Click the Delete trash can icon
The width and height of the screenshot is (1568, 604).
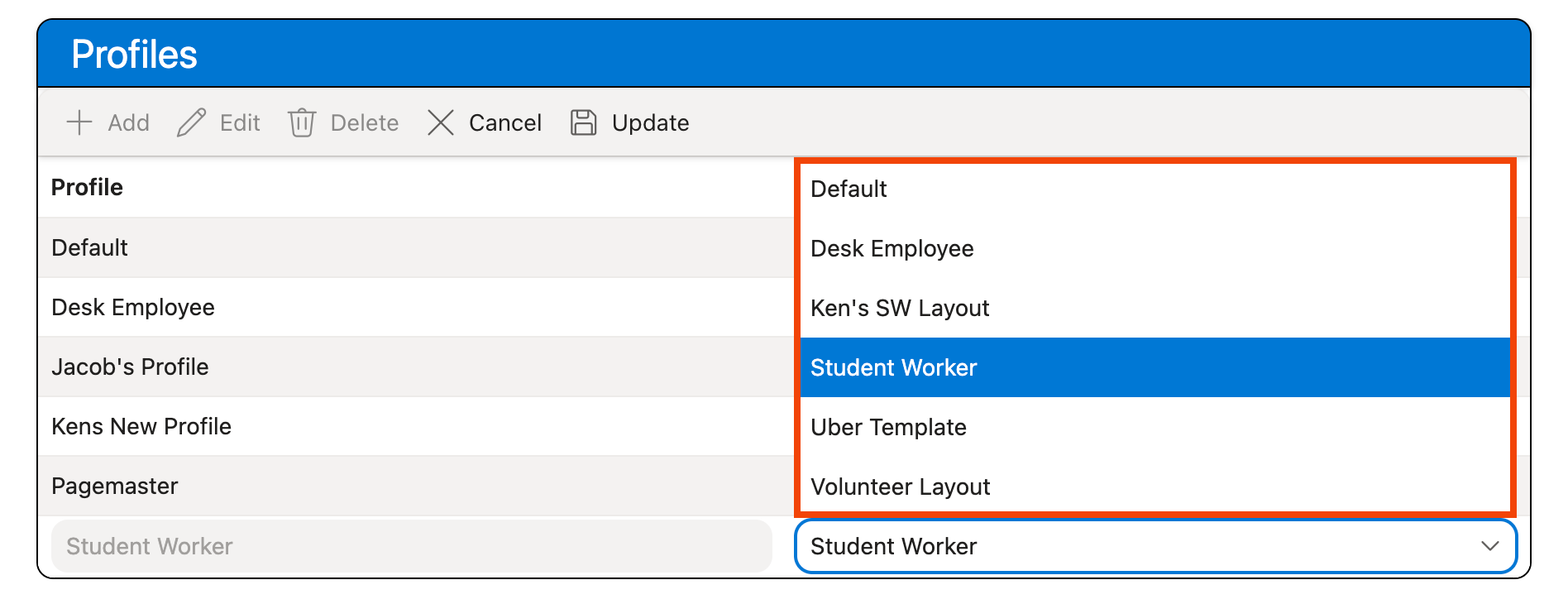point(302,122)
